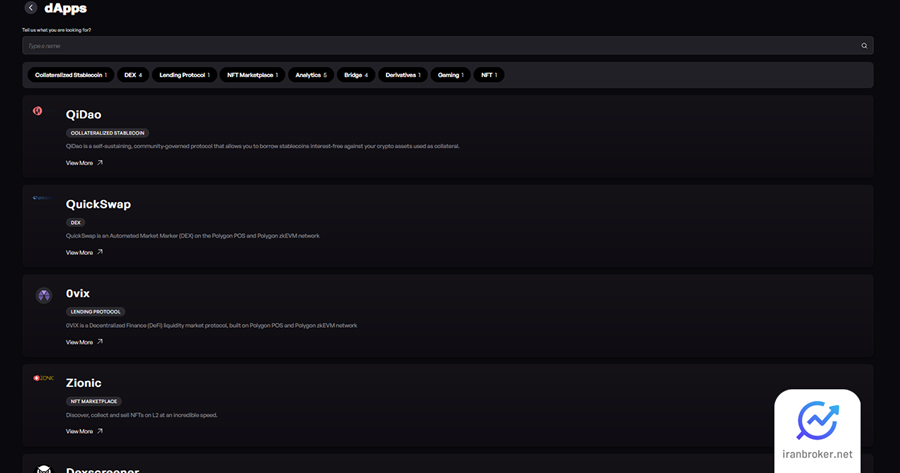This screenshot has width=900, height=473.
Task: Choose the Analytics filter chip
Action: (x=311, y=75)
